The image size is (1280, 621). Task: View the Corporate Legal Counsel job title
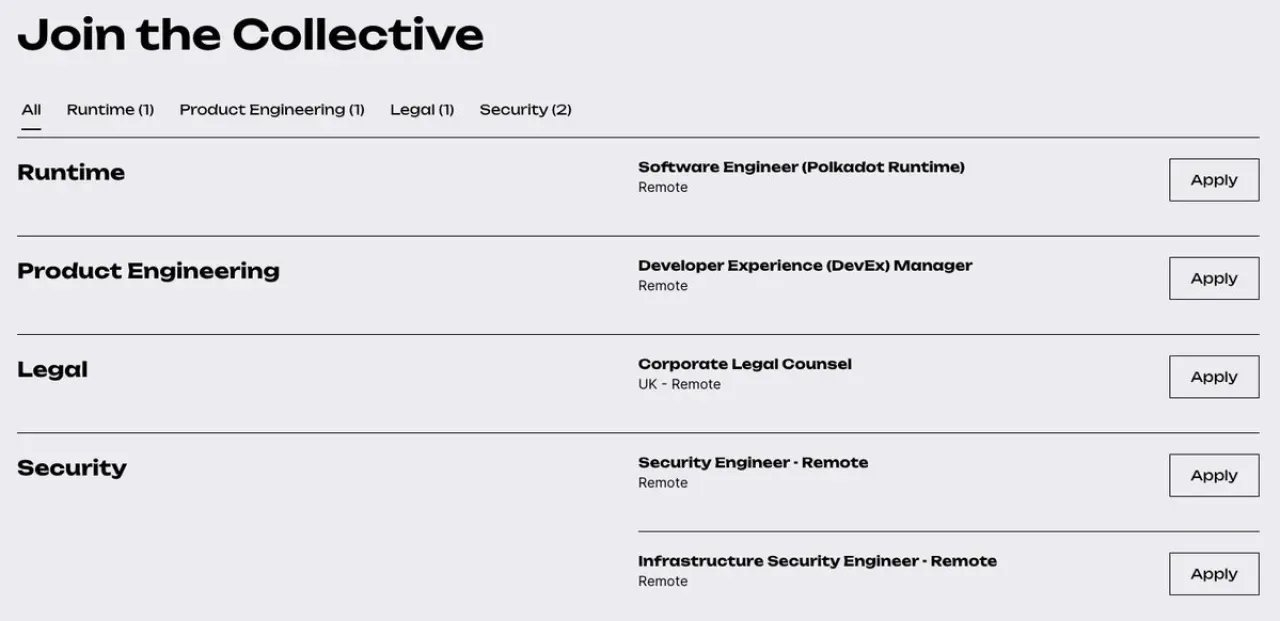coord(745,364)
